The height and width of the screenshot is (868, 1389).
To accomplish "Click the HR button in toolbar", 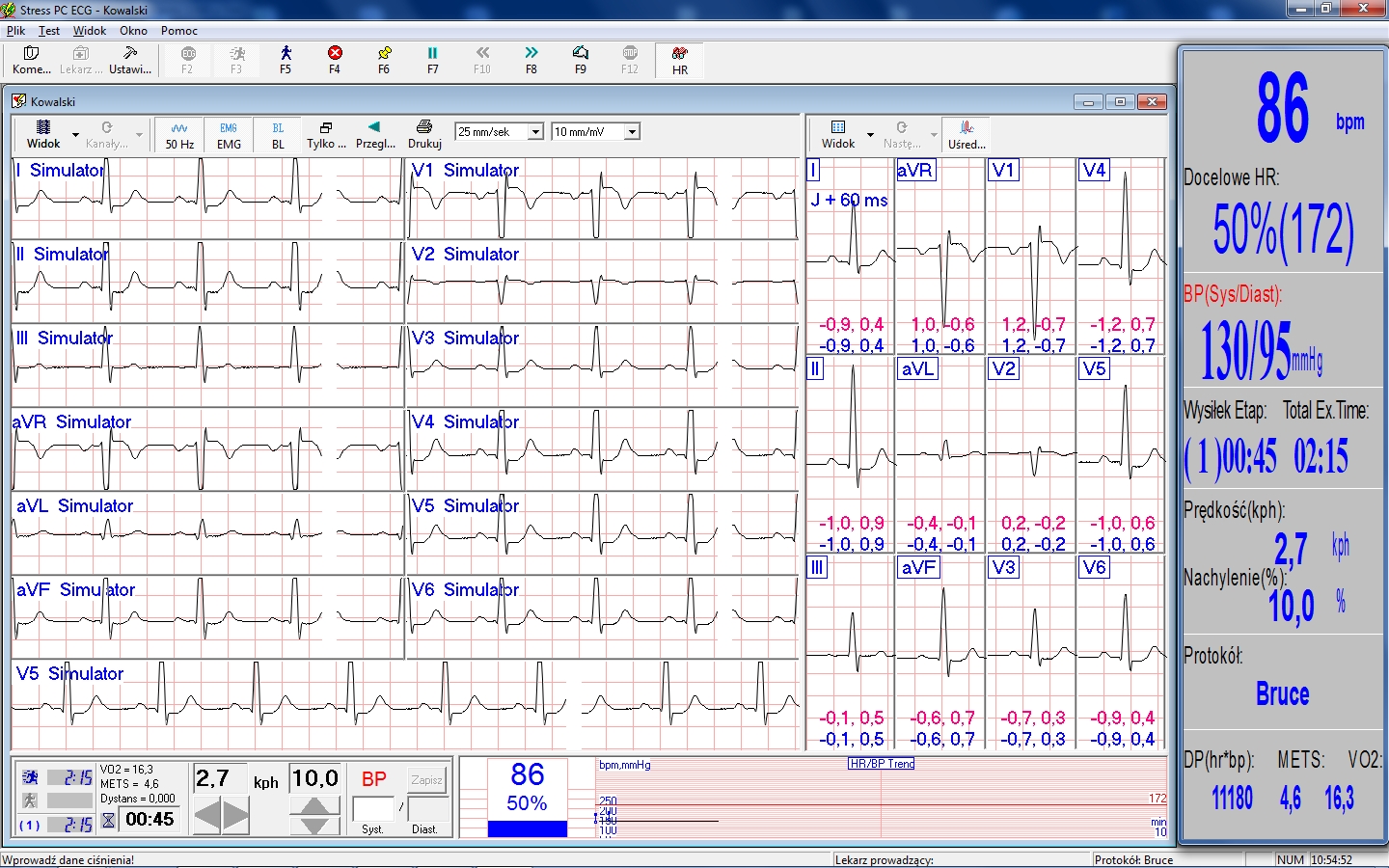I will coord(680,59).
